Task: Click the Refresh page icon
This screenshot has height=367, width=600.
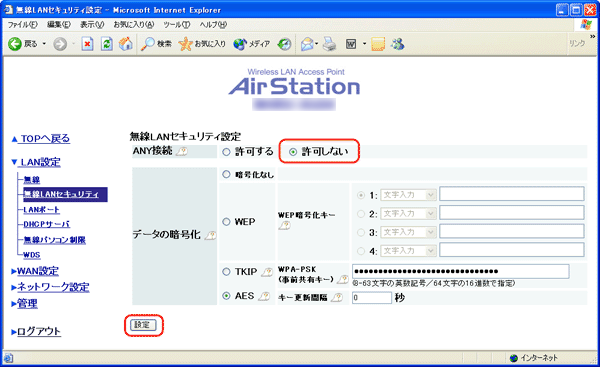Action: click(106, 44)
